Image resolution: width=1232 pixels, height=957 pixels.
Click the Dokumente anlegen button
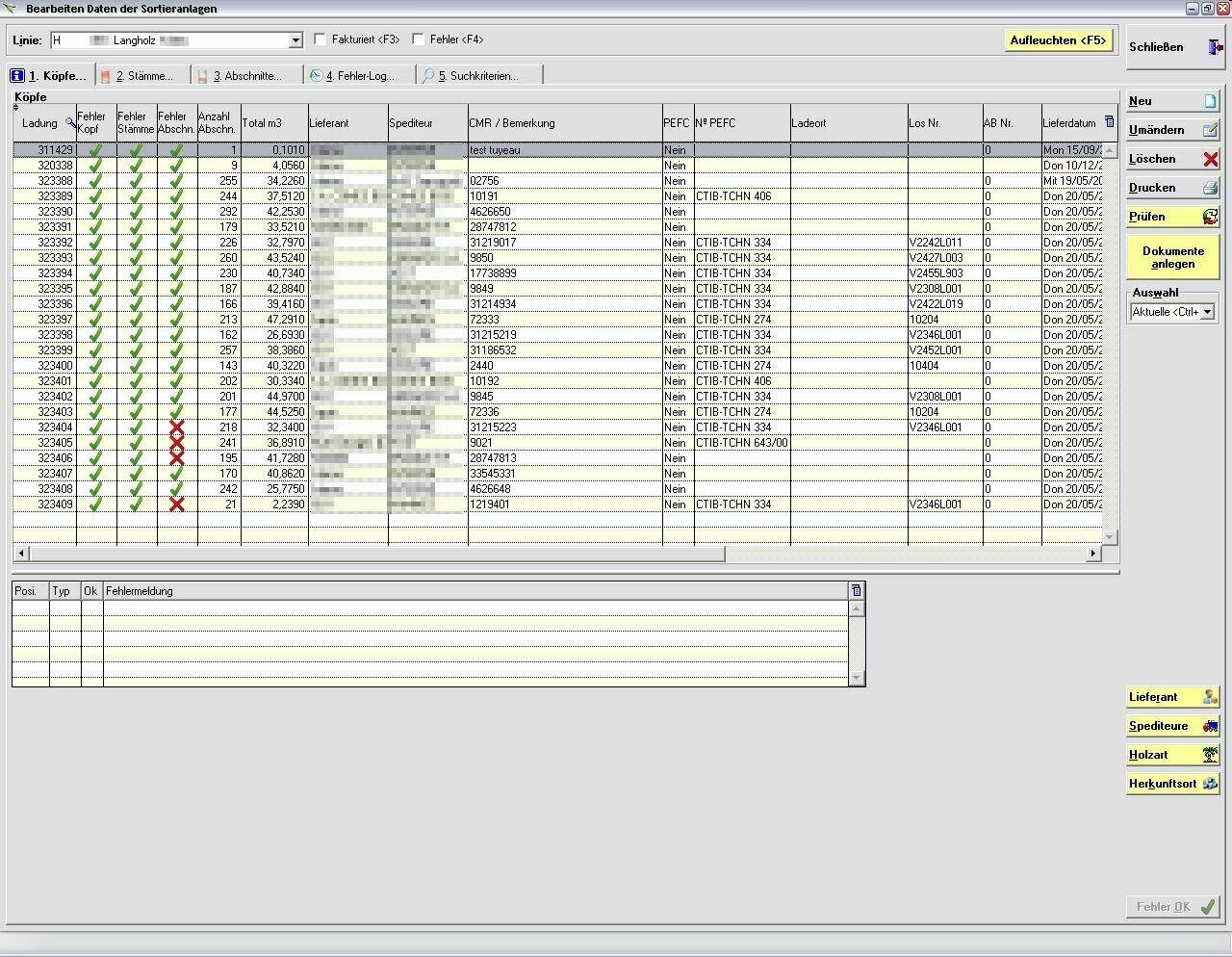1172,257
